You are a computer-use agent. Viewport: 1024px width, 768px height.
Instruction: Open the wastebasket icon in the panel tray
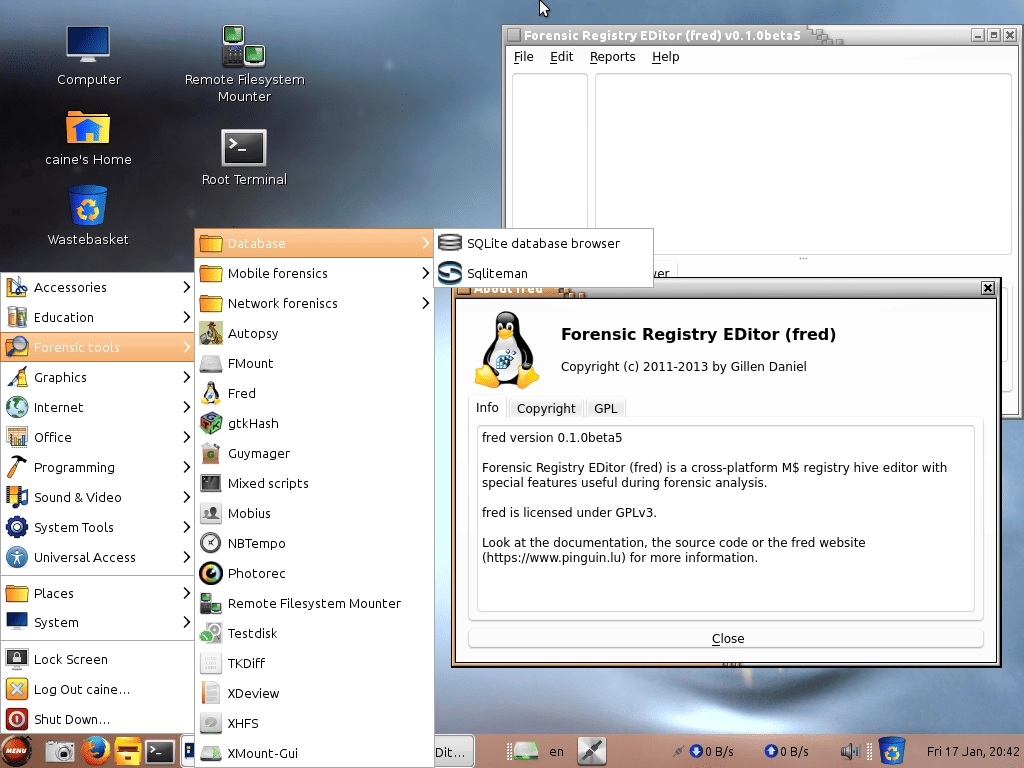[891, 751]
